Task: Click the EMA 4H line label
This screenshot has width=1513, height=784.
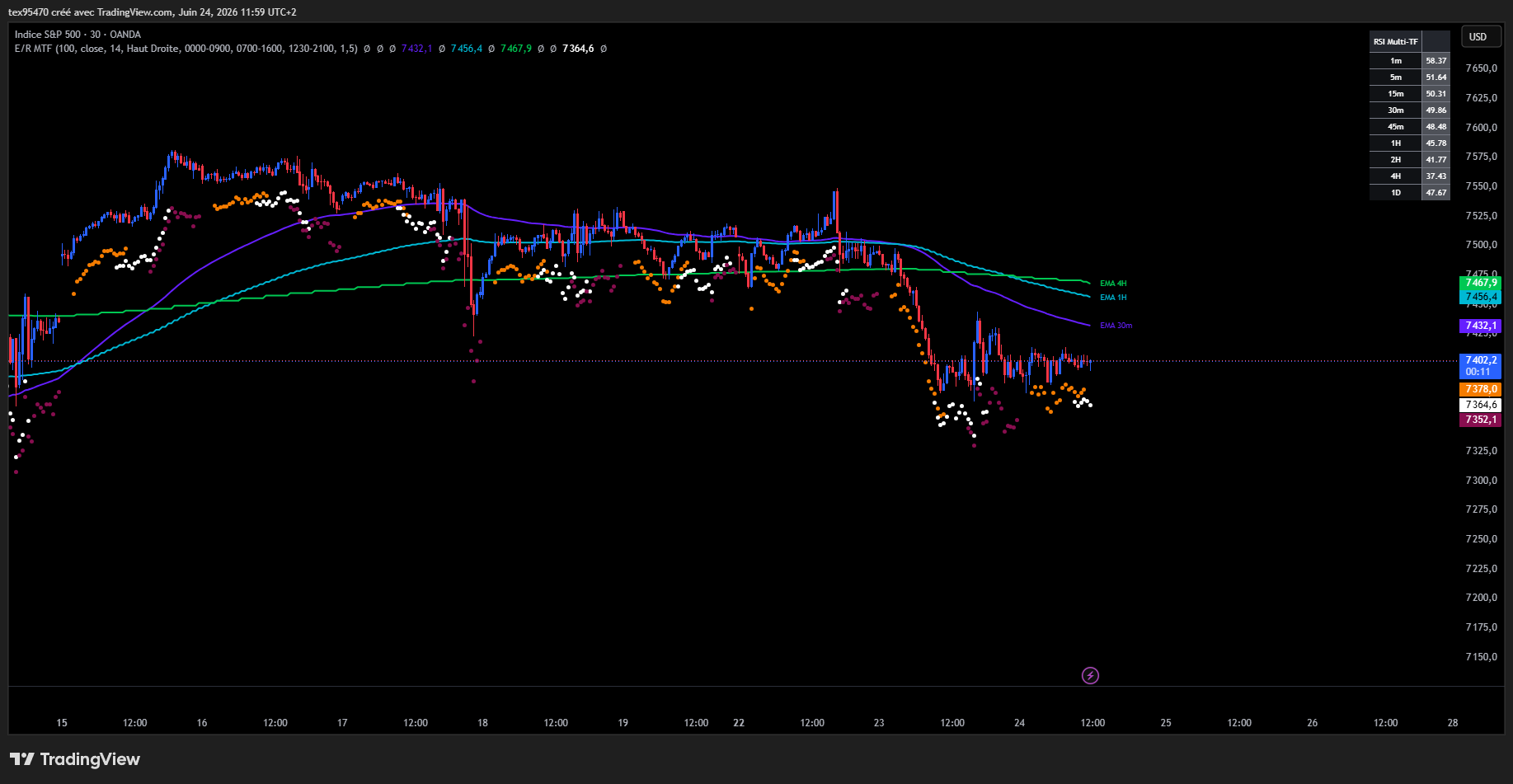Action: [x=1113, y=284]
